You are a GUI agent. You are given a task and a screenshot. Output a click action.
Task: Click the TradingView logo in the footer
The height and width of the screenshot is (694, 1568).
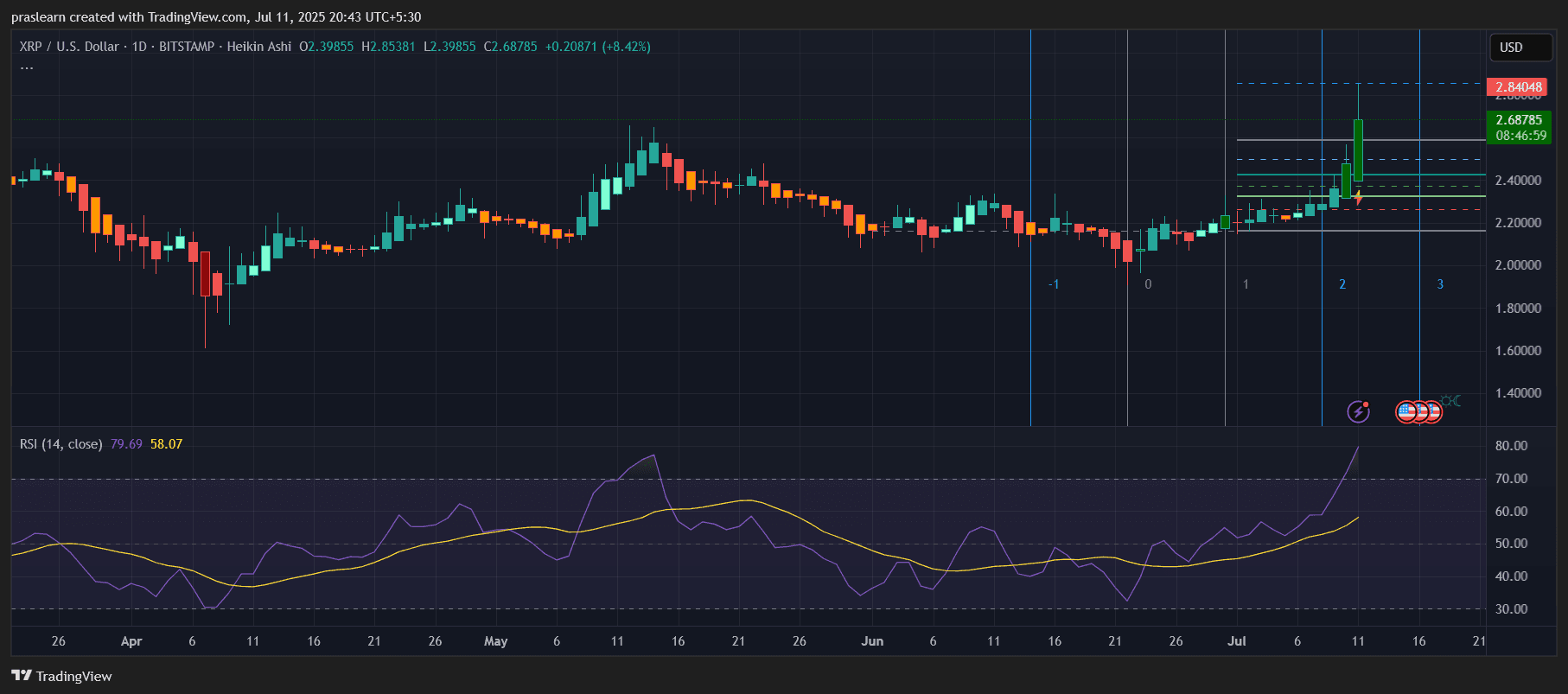click(x=61, y=676)
